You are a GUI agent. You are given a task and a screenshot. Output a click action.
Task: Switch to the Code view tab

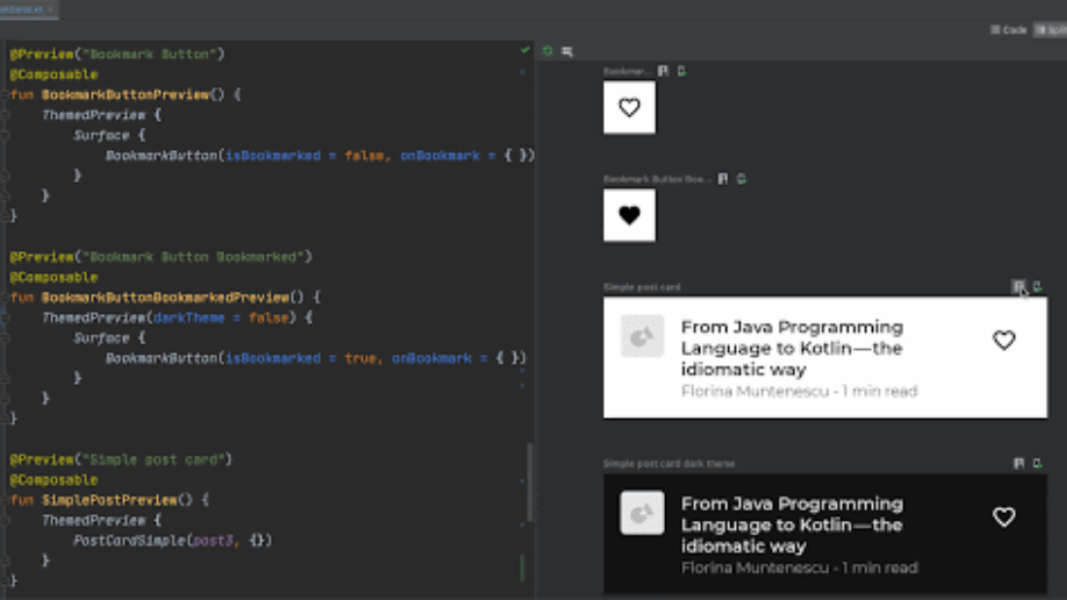(1008, 30)
